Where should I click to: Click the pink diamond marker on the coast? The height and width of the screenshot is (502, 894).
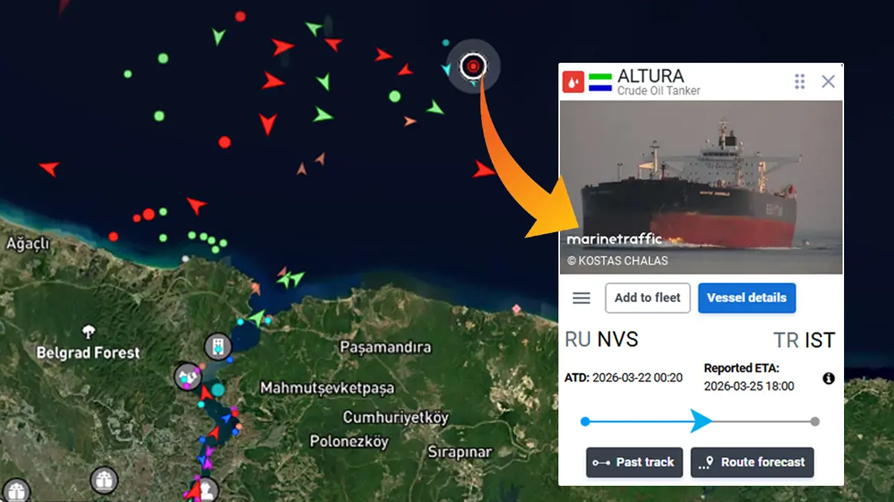tap(517, 309)
